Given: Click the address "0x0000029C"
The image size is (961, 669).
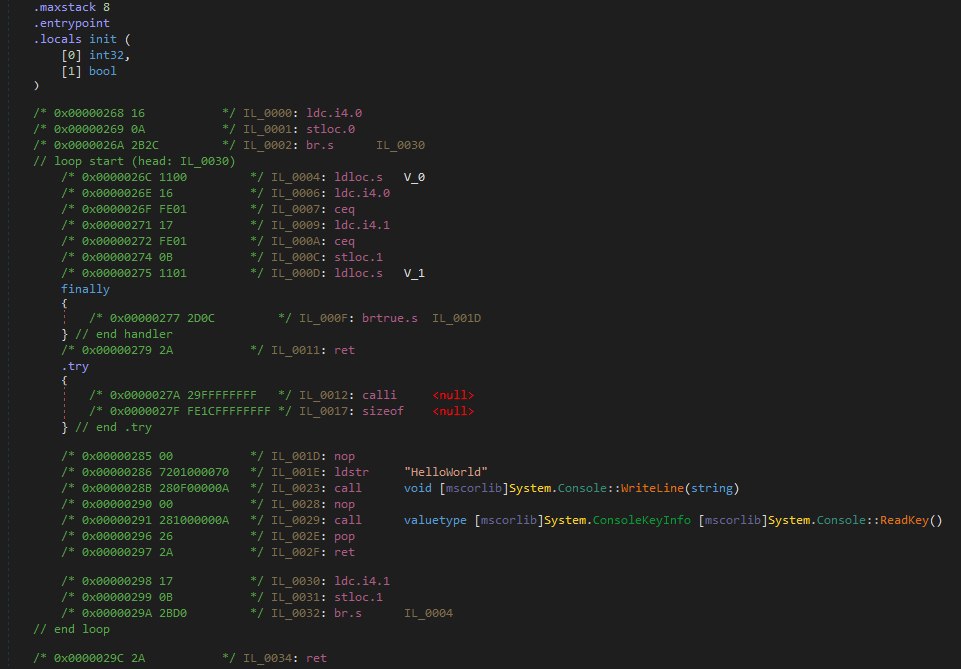Looking at the screenshot, I should tap(89, 659).
